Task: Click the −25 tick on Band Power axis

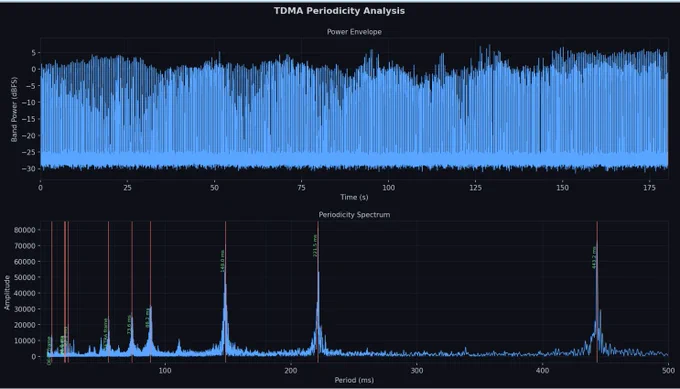Action: coord(28,152)
